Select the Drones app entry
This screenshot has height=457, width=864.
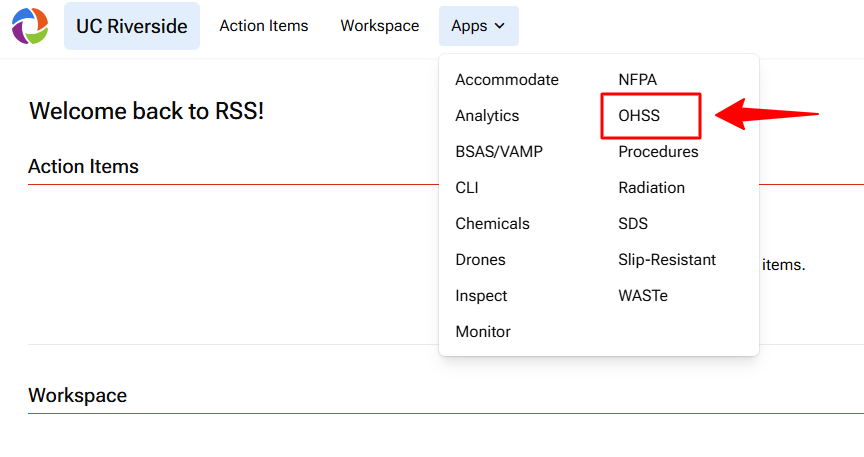pyautogui.click(x=480, y=260)
